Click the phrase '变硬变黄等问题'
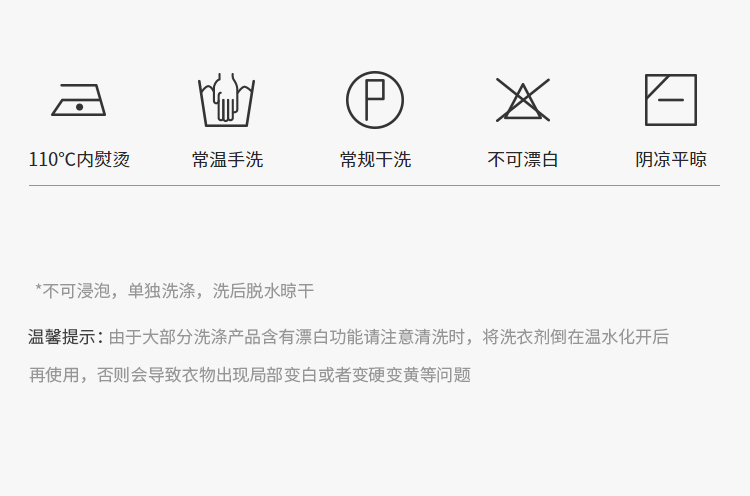 click(411, 375)
